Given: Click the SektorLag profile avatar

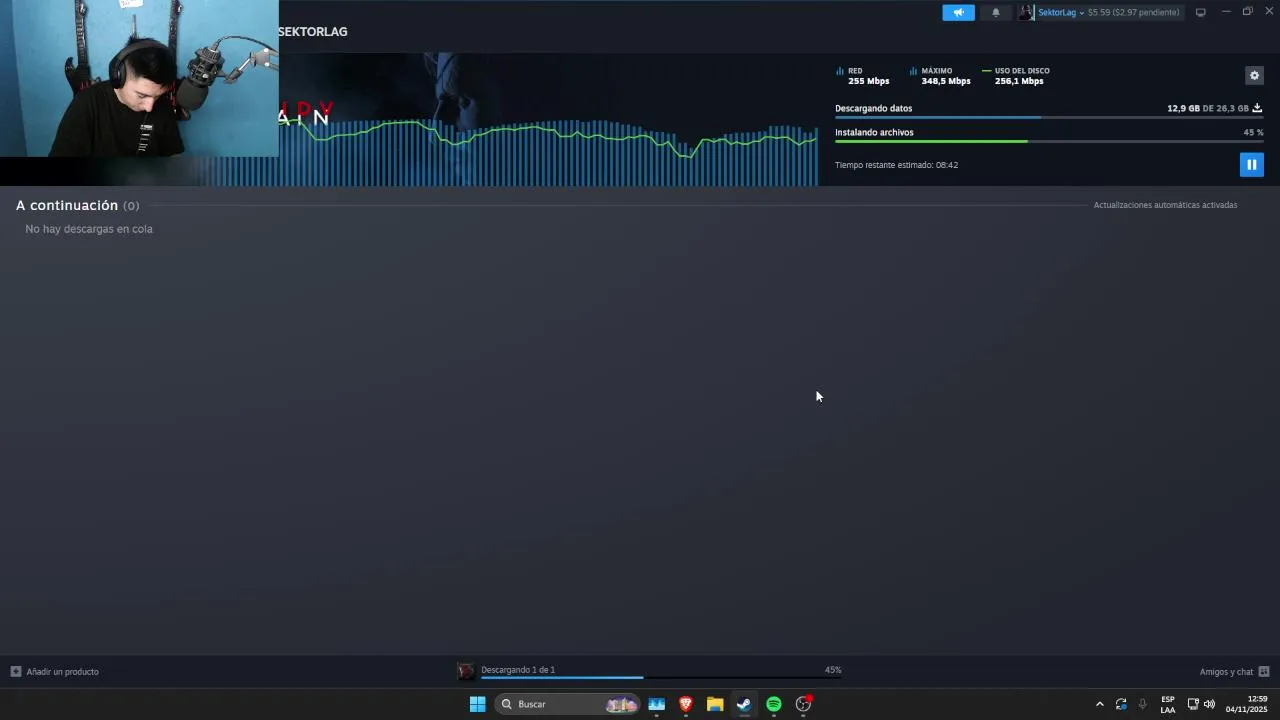Looking at the screenshot, I should point(1026,12).
